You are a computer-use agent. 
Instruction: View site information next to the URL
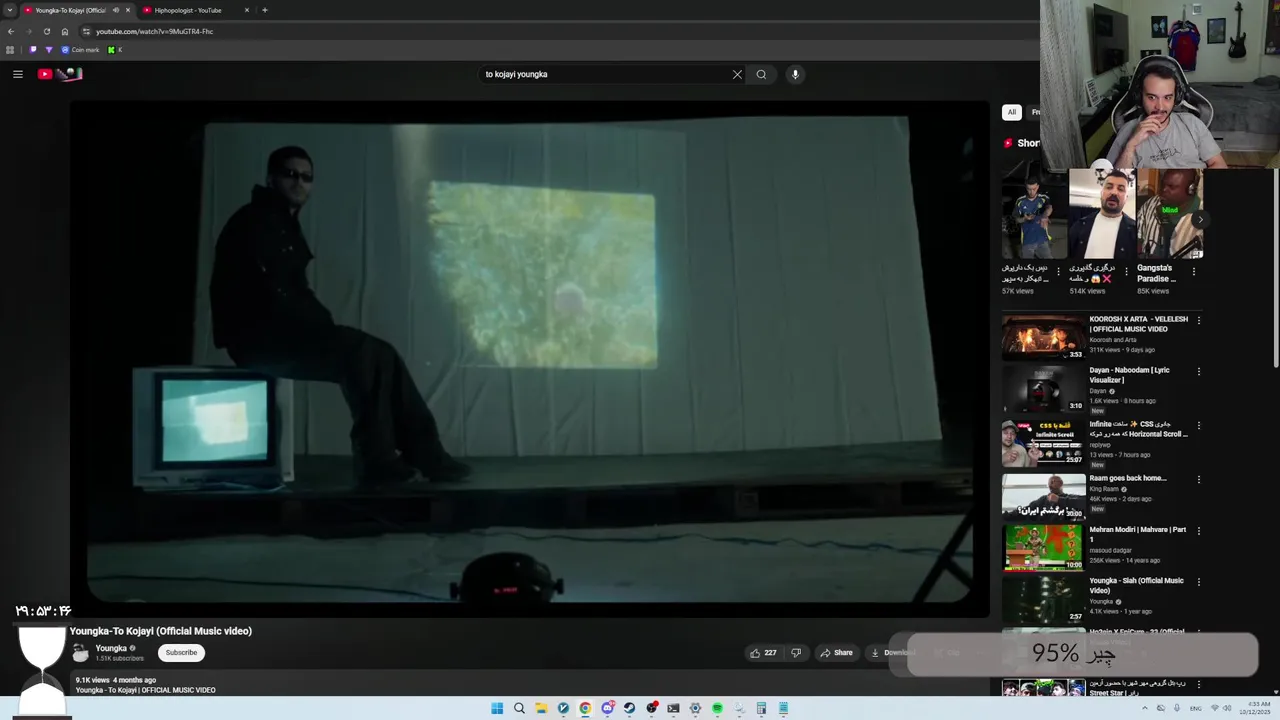point(86,31)
